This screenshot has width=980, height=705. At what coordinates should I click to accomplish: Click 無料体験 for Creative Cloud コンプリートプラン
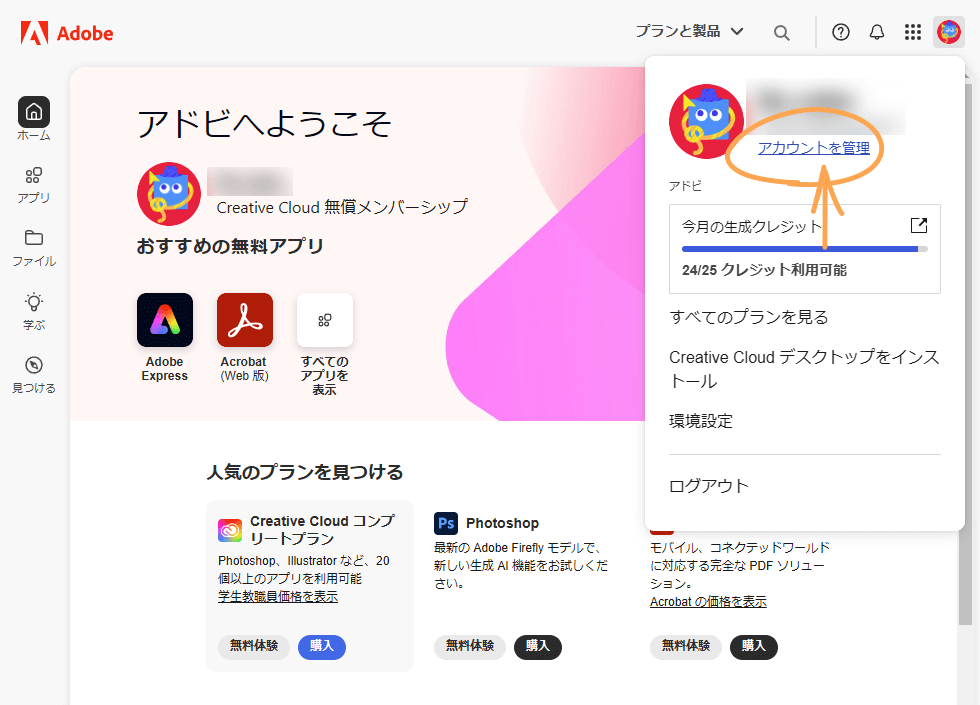coord(254,646)
